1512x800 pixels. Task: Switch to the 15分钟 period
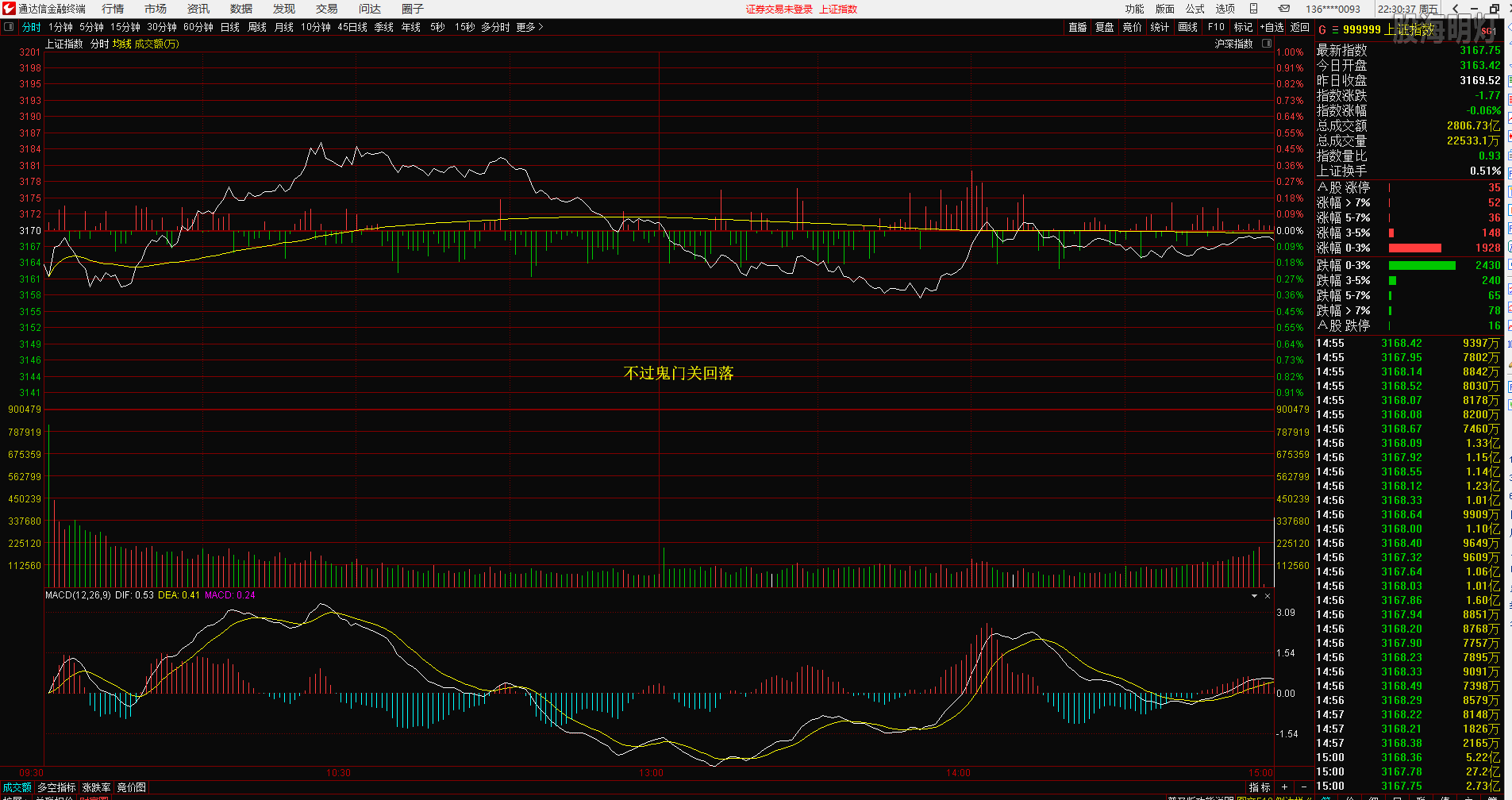point(125,27)
